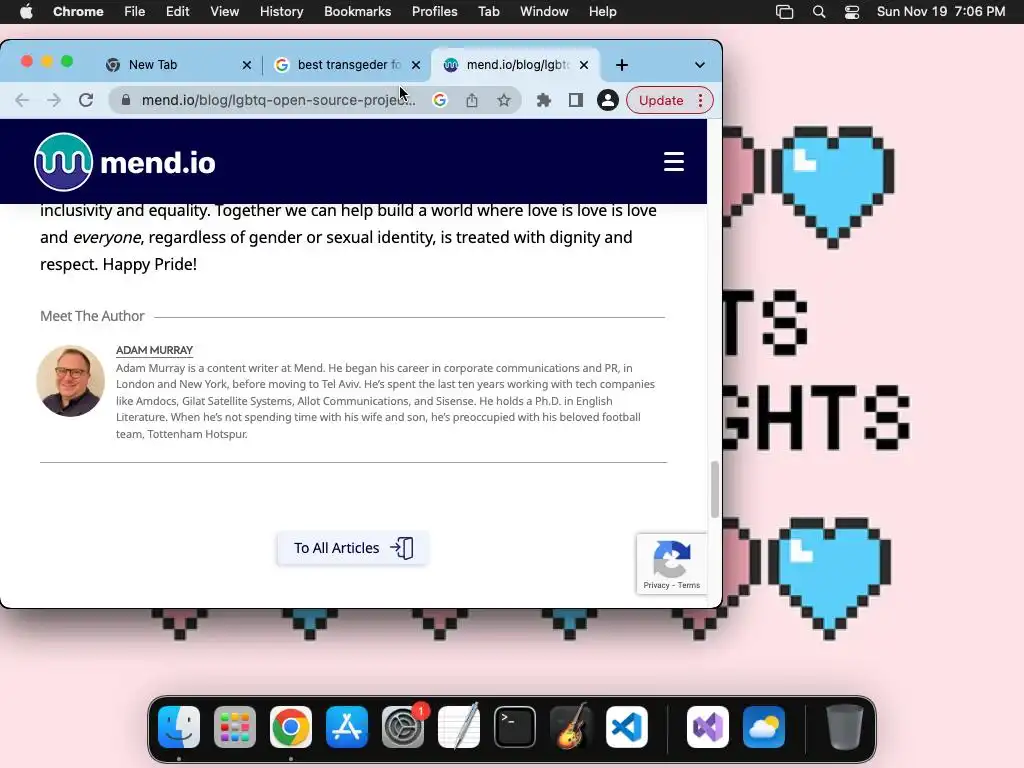Open Chrome from the Dock
Screen dimensions: 1024x768
291,726
